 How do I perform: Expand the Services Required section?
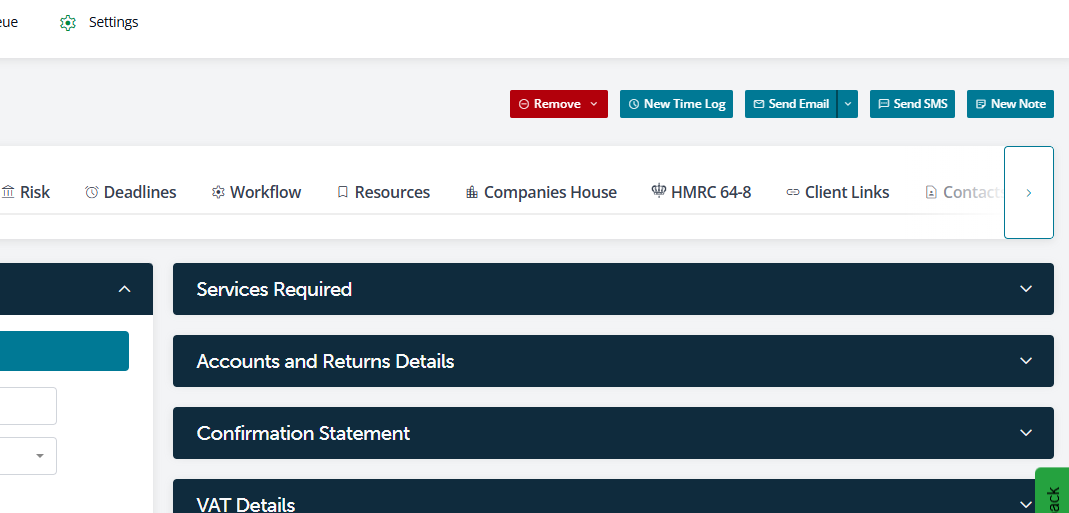pos(1025,289)
